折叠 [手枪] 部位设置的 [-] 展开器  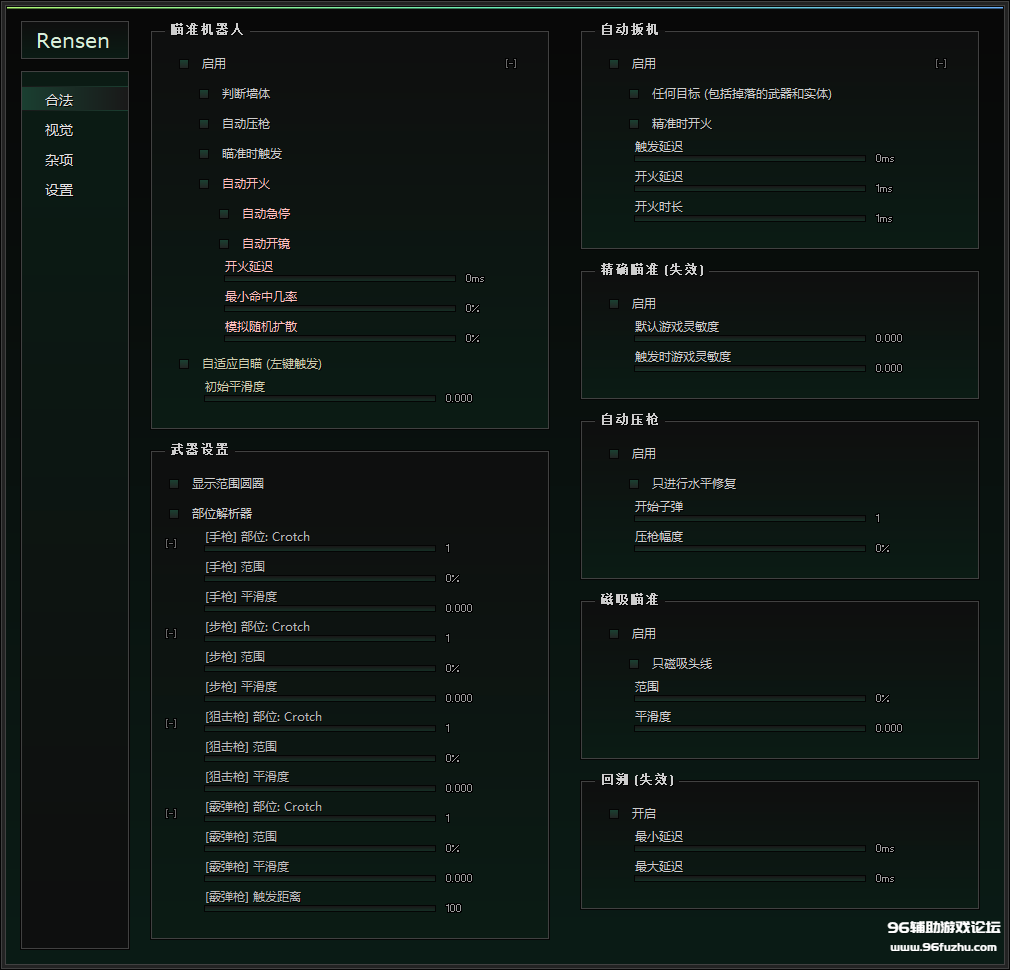(x=170, y=543)
